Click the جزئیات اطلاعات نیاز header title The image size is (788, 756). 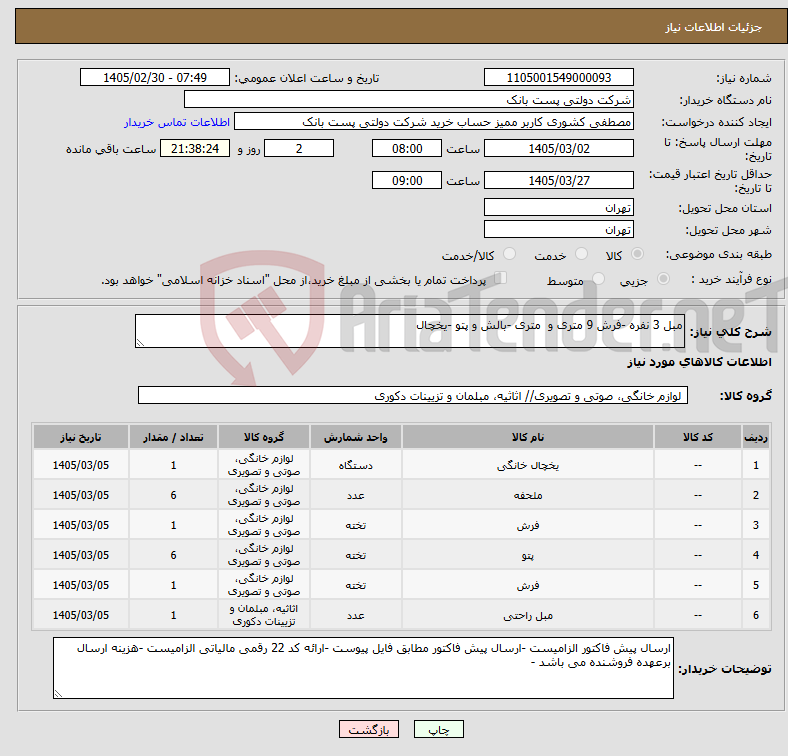(714, 27)
